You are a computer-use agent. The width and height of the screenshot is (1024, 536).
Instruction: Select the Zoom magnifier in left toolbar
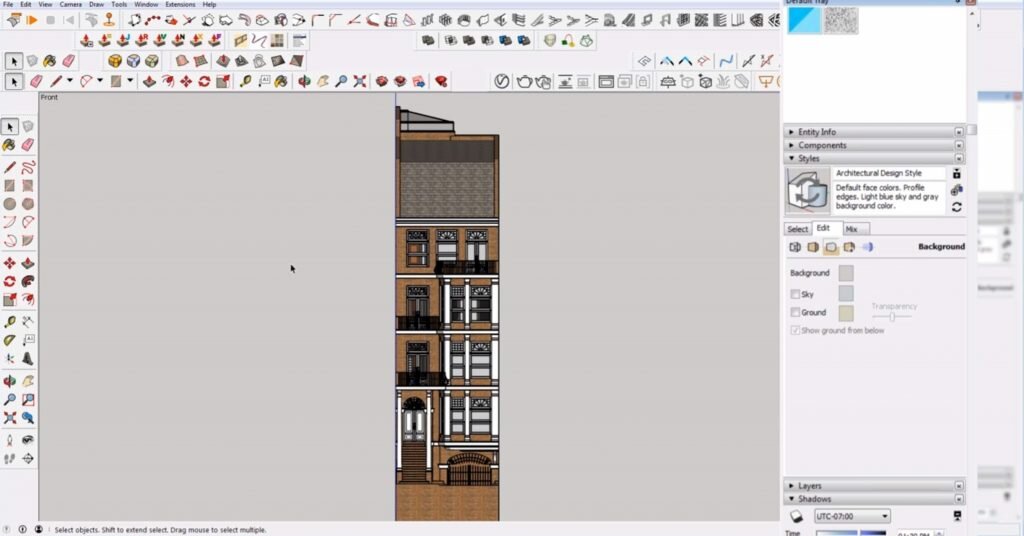click(x=10, y=400)
